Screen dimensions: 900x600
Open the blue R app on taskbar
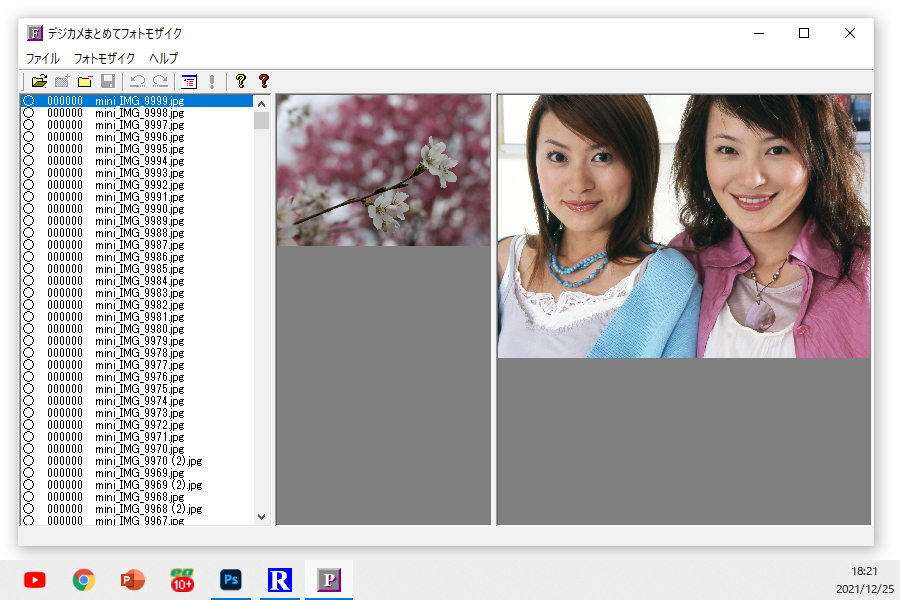tap(280, 580)
